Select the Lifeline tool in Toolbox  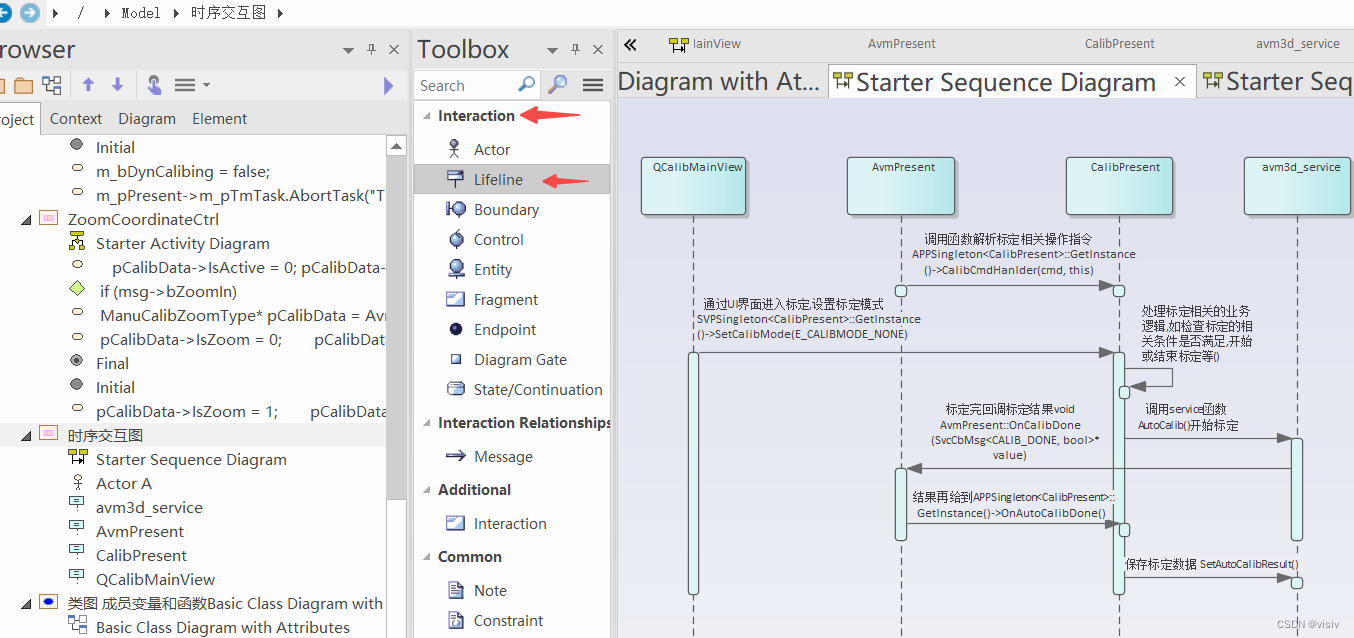click(x=512, y=179)
